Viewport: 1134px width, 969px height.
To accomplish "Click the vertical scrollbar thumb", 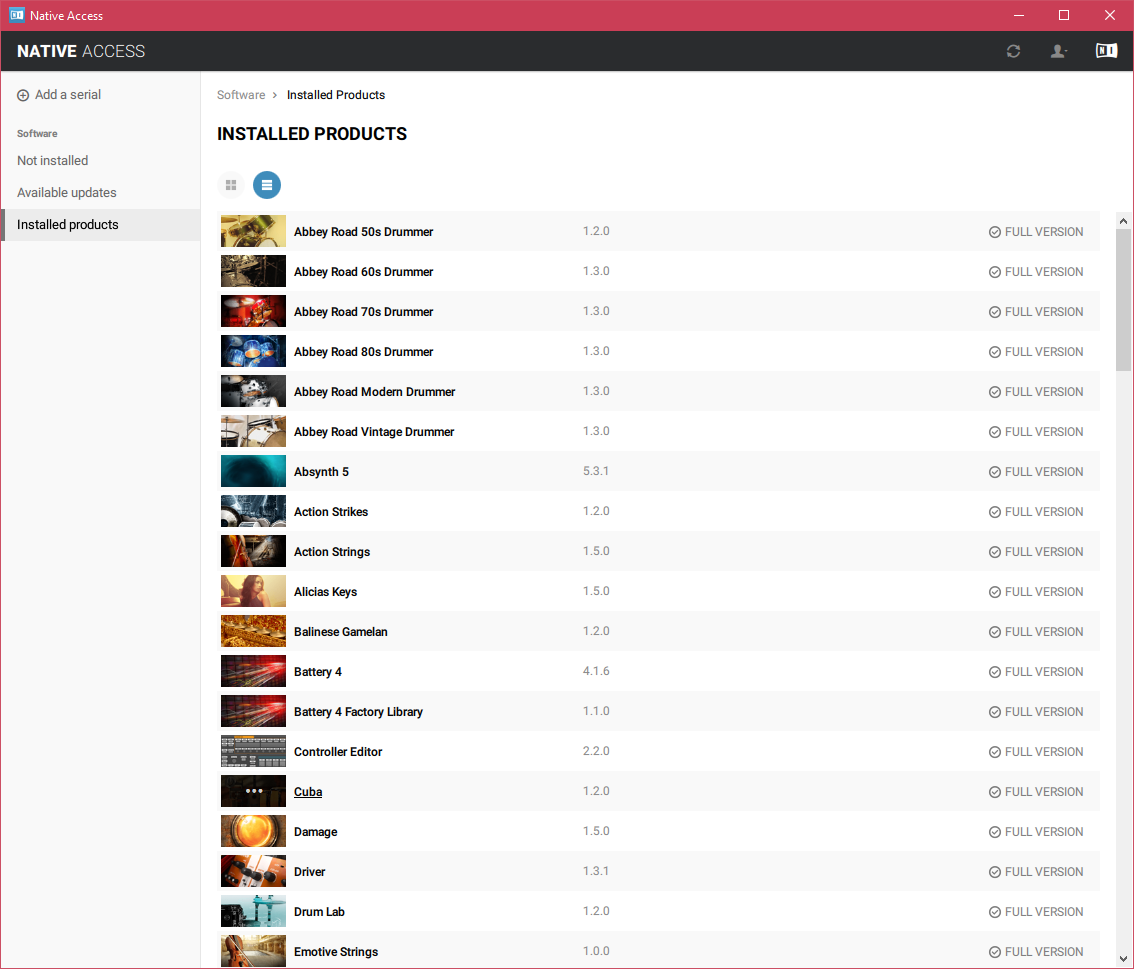I will point(1123,300).
